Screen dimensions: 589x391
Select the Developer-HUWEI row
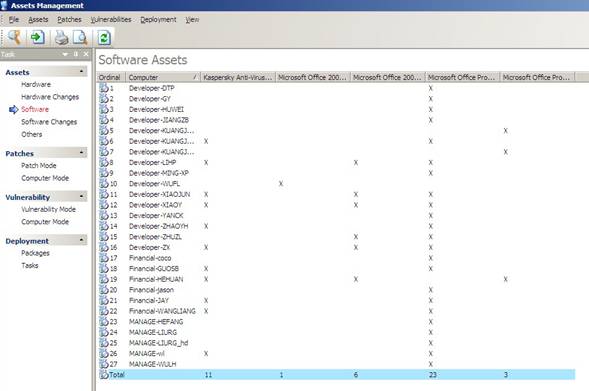click(x=336, y=109)
